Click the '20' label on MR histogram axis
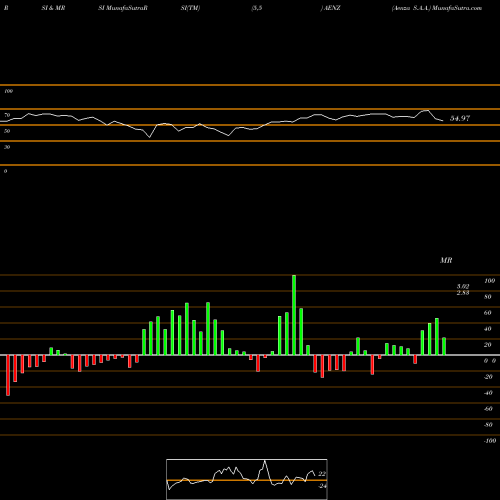500x500 pixels. click(x=488, y=345)
